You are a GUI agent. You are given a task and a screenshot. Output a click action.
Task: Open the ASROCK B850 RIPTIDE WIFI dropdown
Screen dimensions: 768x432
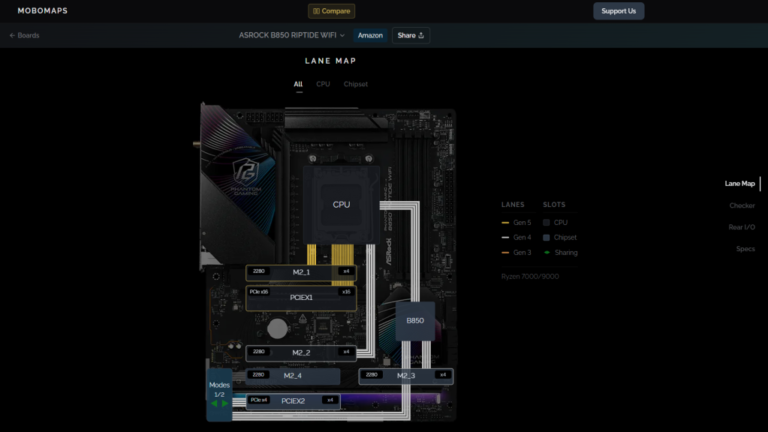[x=291, y=35]
